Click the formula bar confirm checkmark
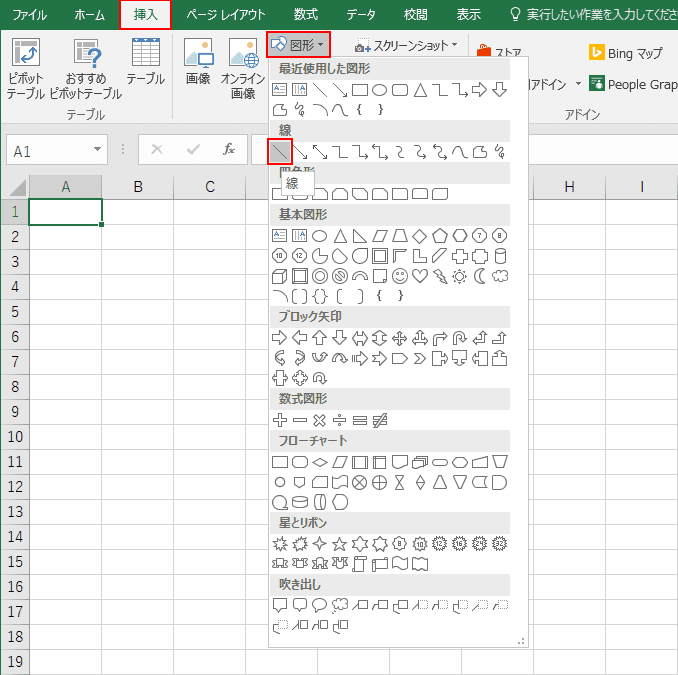 (193, 150)
